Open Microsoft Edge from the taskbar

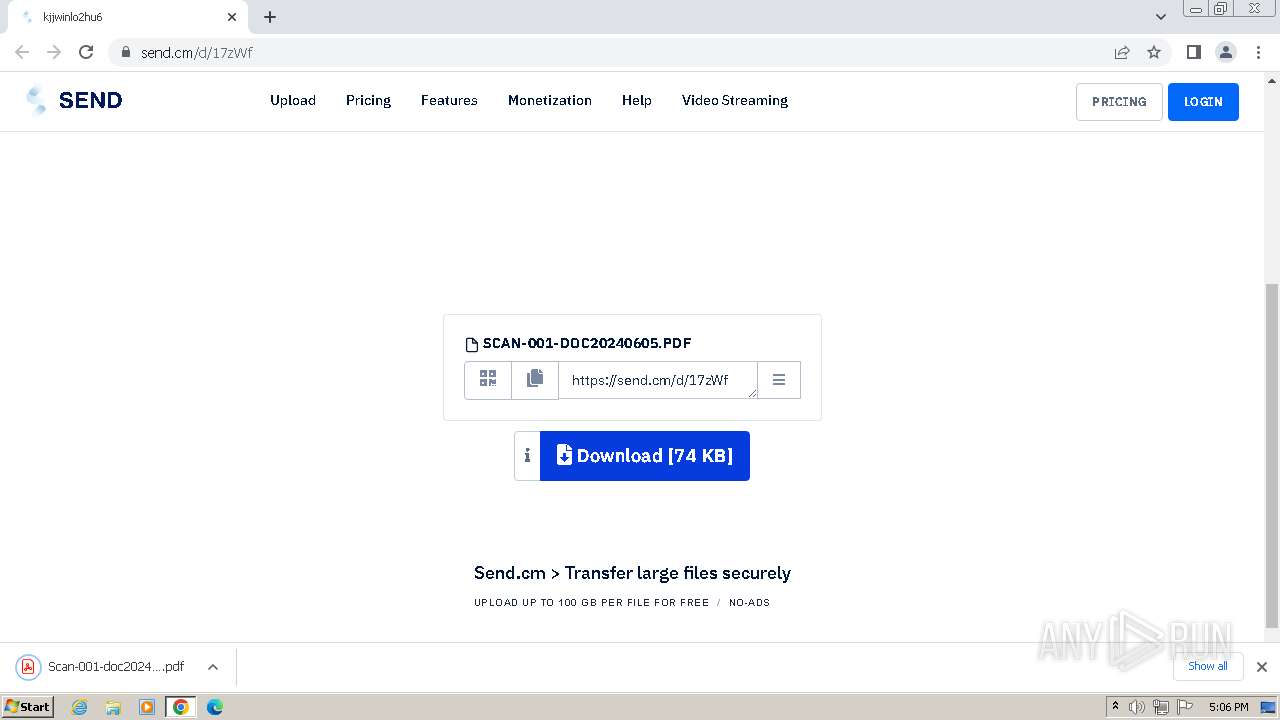click(x=215, y=707)
